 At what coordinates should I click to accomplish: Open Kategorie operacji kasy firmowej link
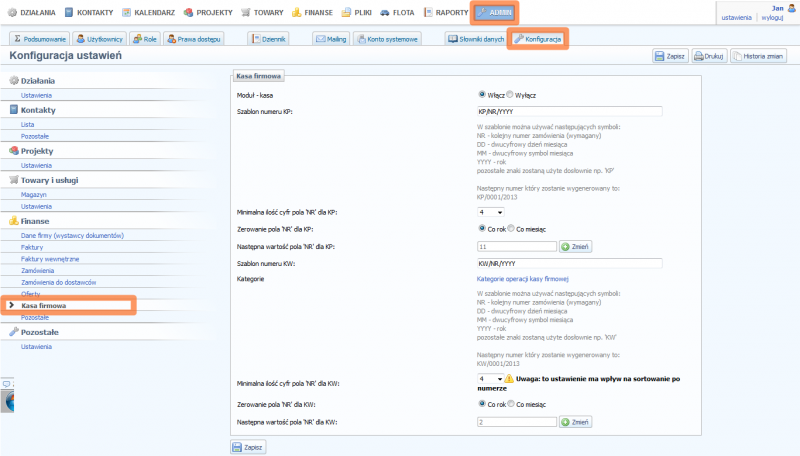click(523, 278)
